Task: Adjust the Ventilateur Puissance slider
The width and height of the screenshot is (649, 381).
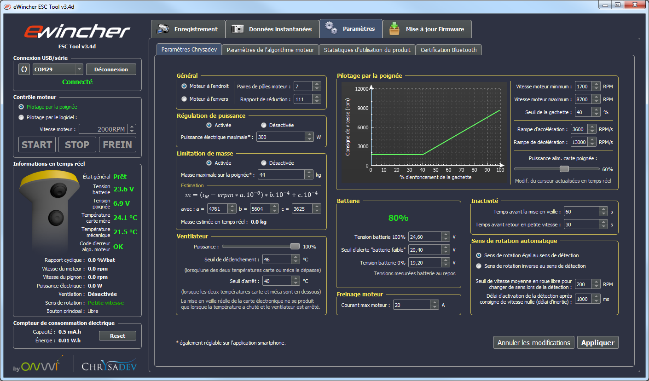Action: (295, 247)
